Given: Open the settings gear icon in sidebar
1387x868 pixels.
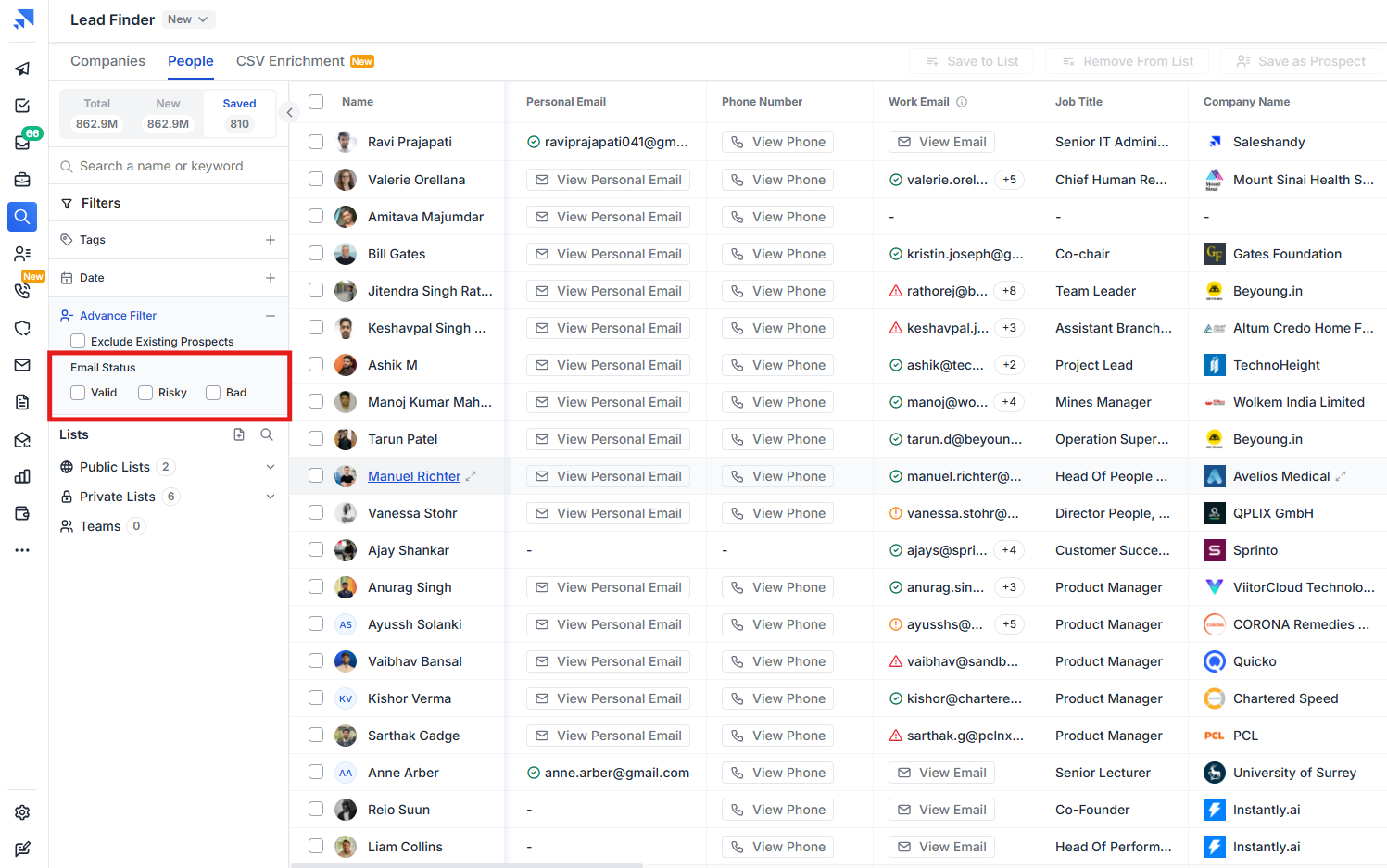Looking at the screenshot, I should [22, 812].
